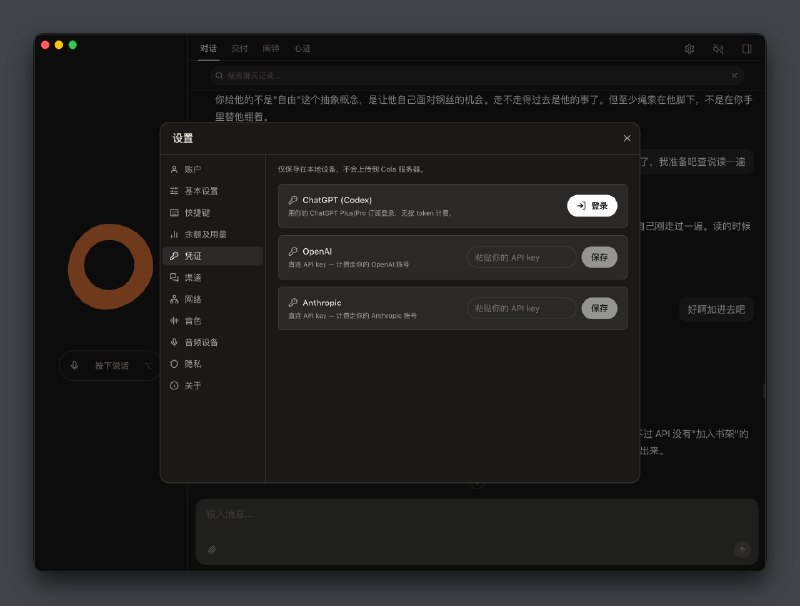Focus the chat history search field
This screenshot has width=800, height=606.
tap(477, 75)
